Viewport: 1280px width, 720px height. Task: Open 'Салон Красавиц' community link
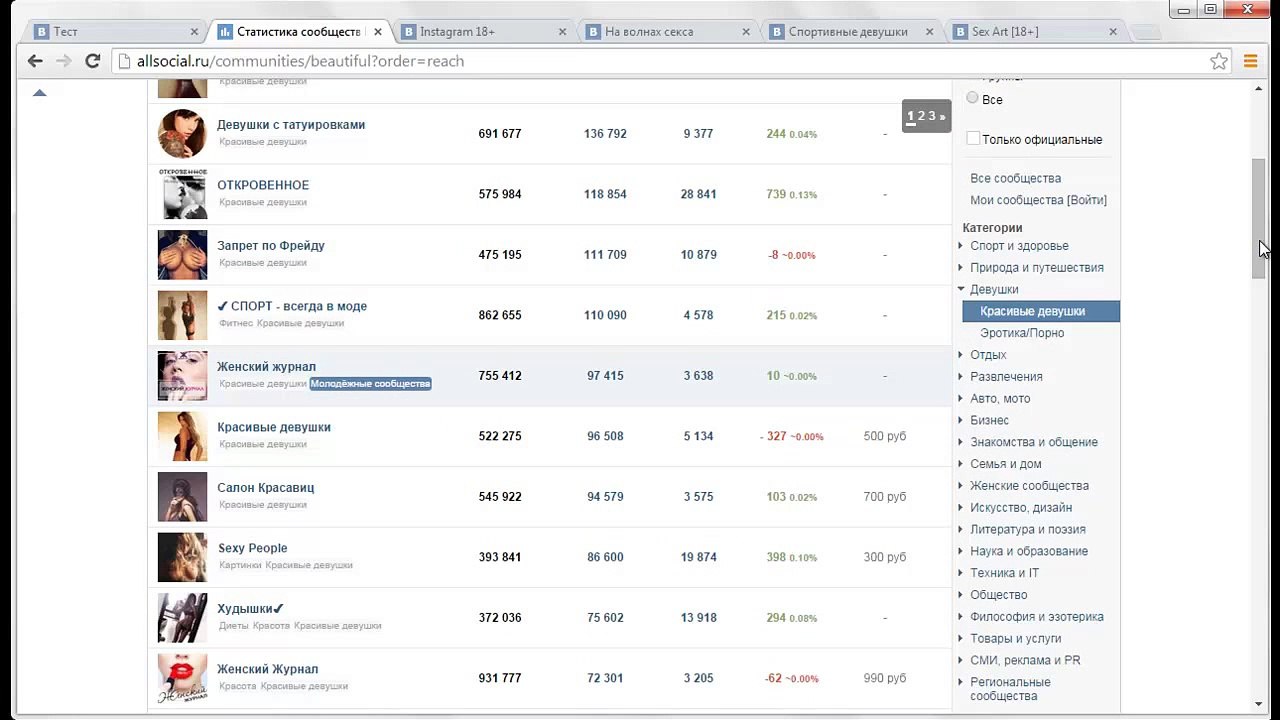tap(265, 488)
